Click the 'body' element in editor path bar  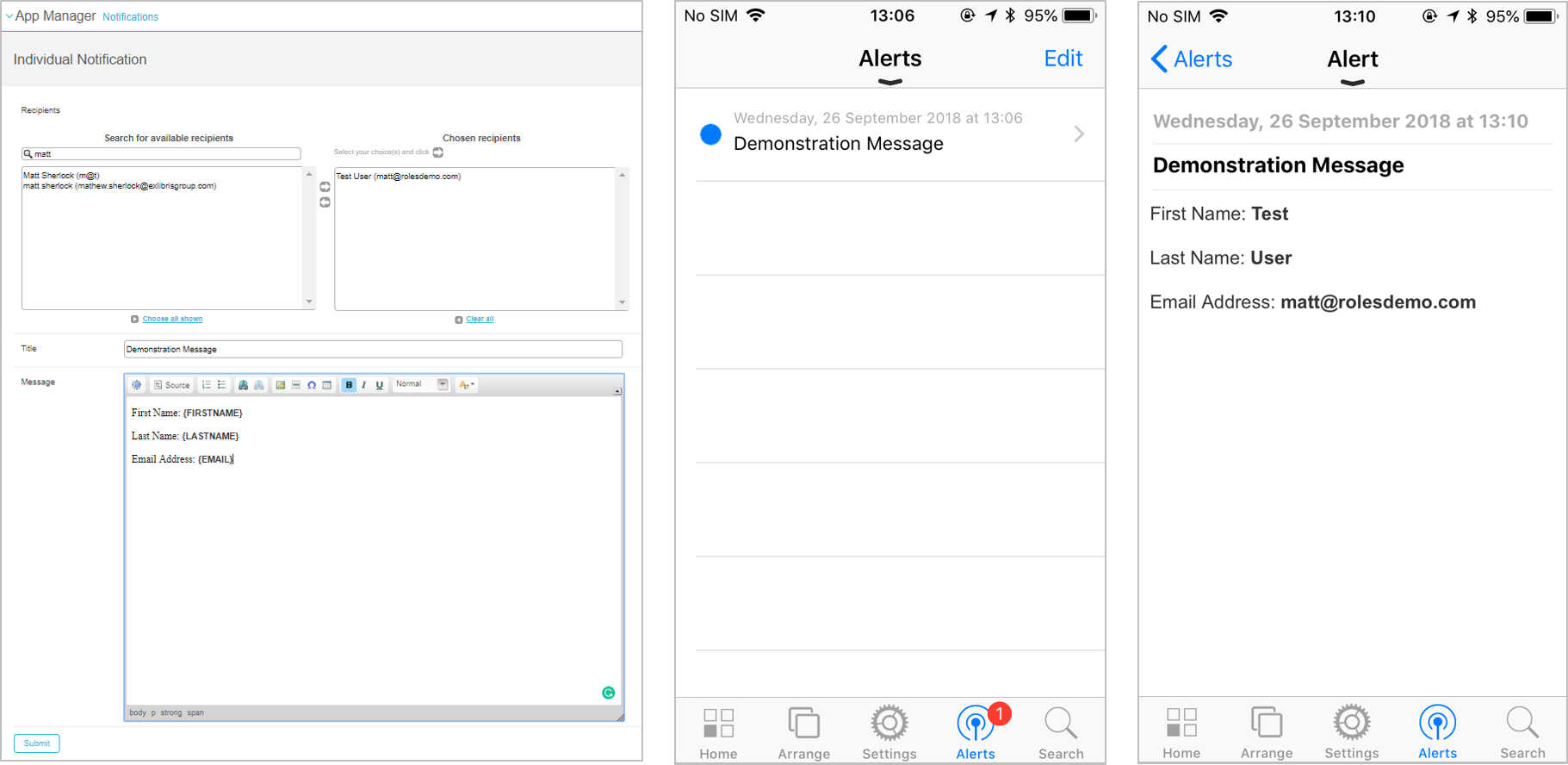click(x=138, y=712)
